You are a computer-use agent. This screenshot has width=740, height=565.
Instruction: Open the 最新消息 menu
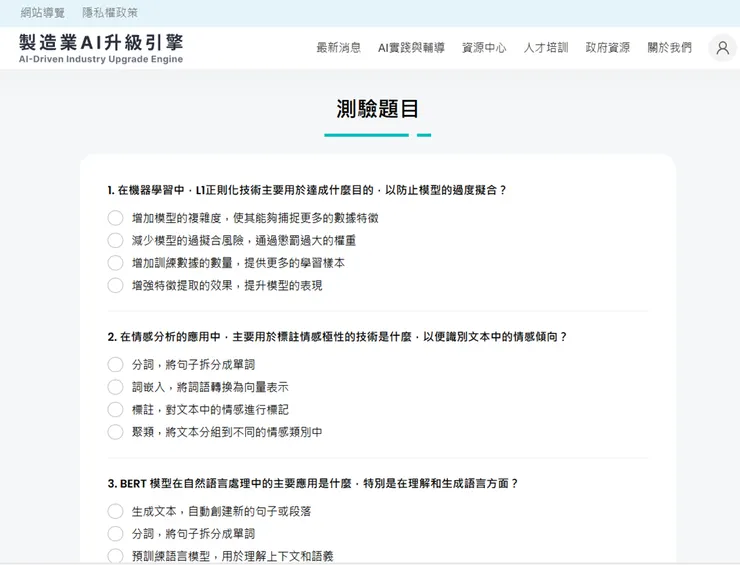point(339,48)
